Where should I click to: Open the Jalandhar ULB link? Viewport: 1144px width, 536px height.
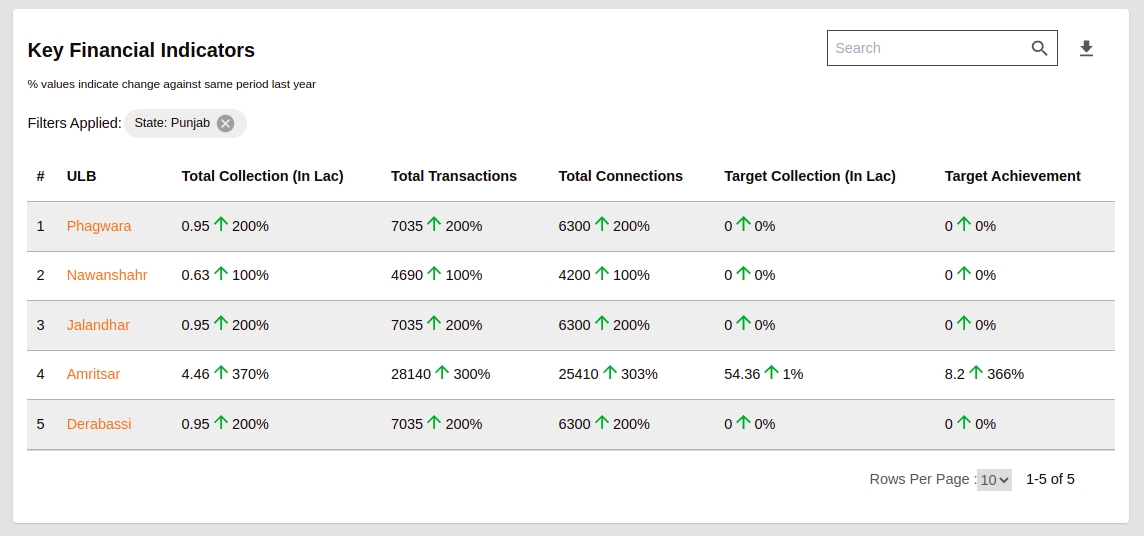98,325
